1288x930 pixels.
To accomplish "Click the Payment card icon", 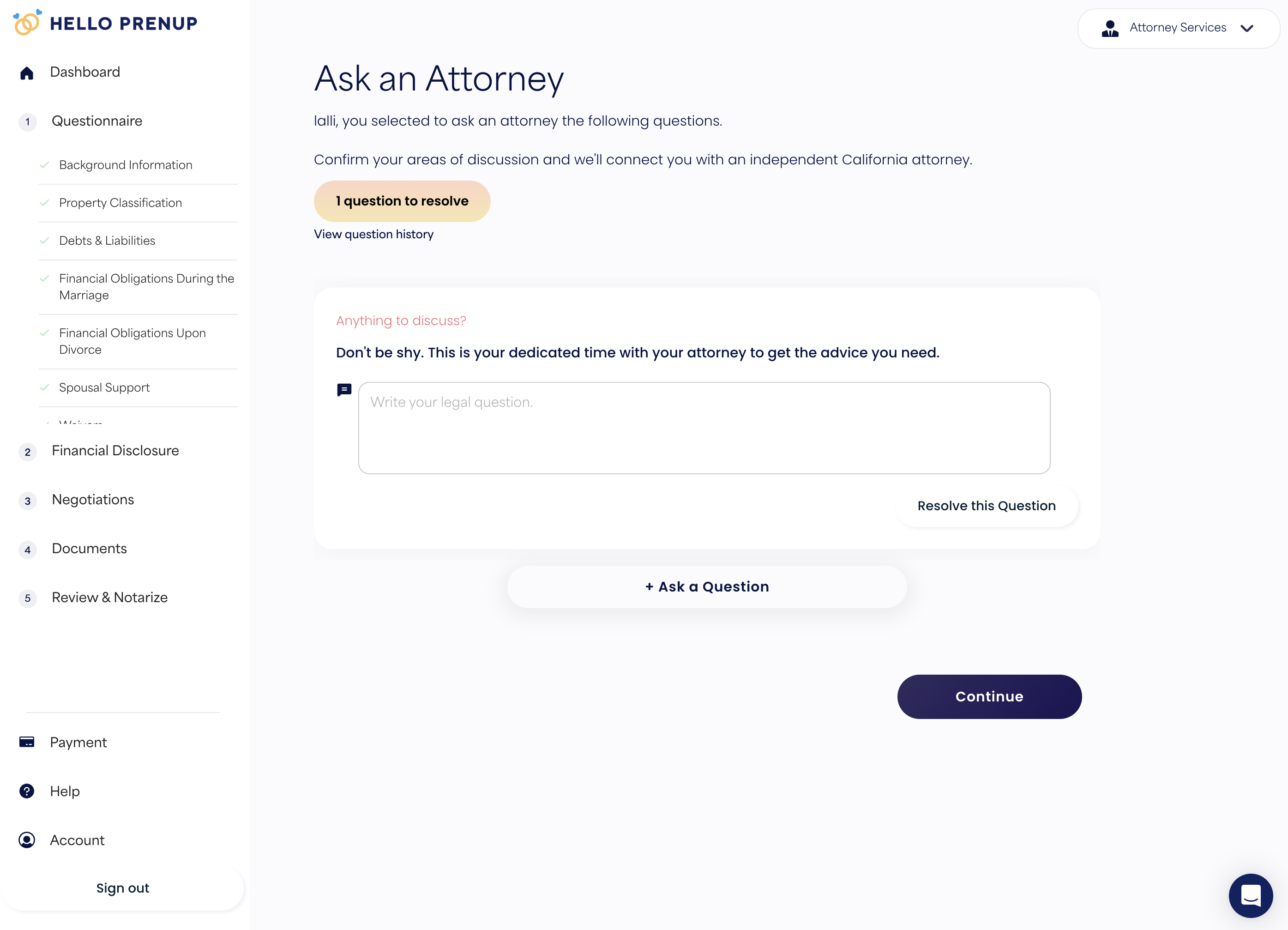I will [27, 742].
